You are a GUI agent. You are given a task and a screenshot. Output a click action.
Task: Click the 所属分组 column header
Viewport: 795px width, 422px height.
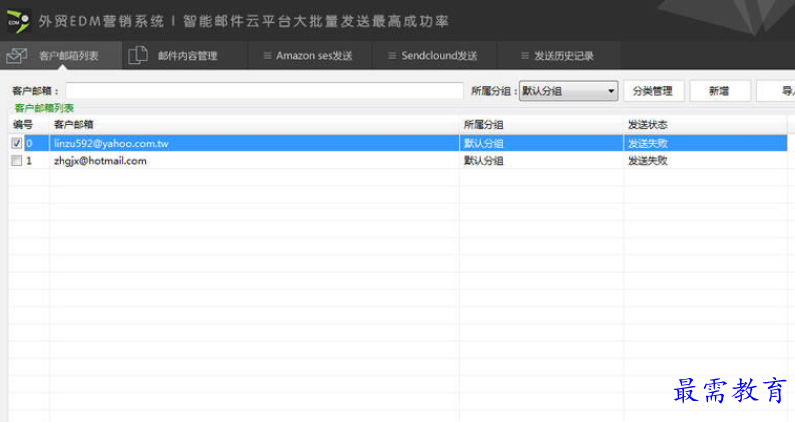tap(541, 125)
